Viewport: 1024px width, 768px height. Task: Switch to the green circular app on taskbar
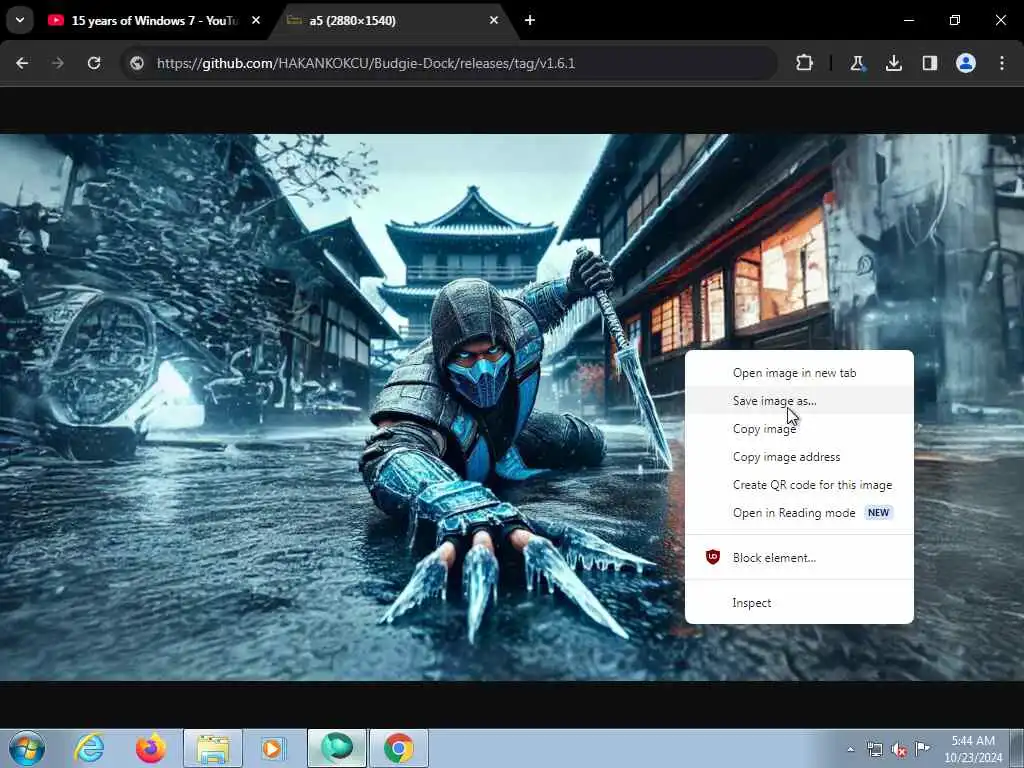coord(337,748)
